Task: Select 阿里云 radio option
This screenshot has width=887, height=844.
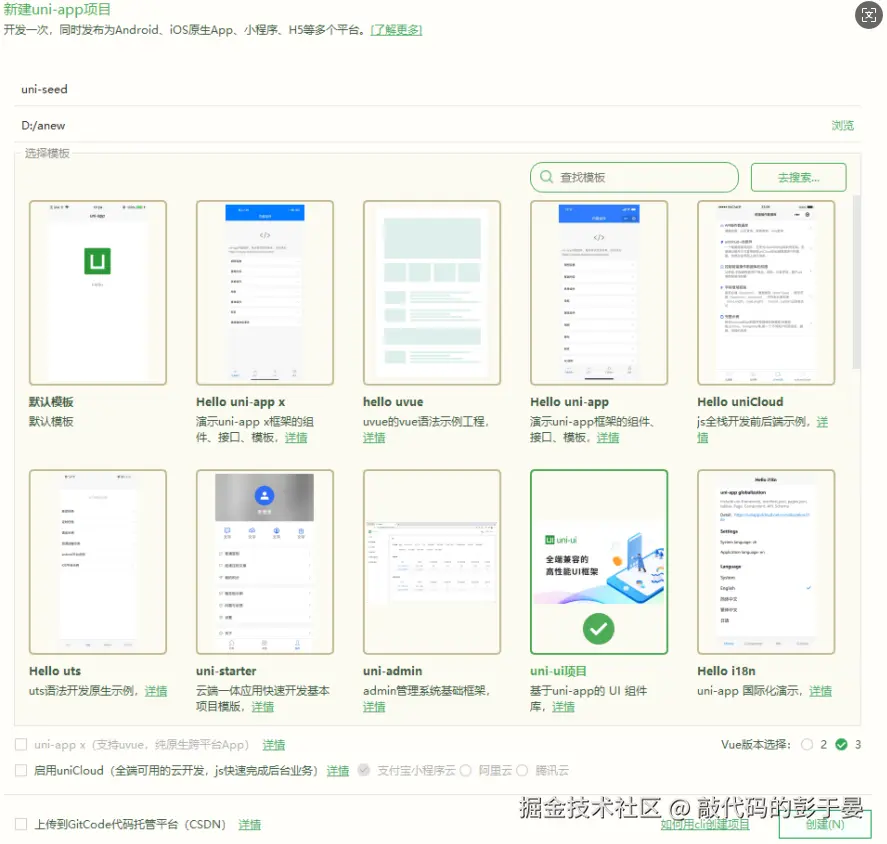Action: point(466,770)
